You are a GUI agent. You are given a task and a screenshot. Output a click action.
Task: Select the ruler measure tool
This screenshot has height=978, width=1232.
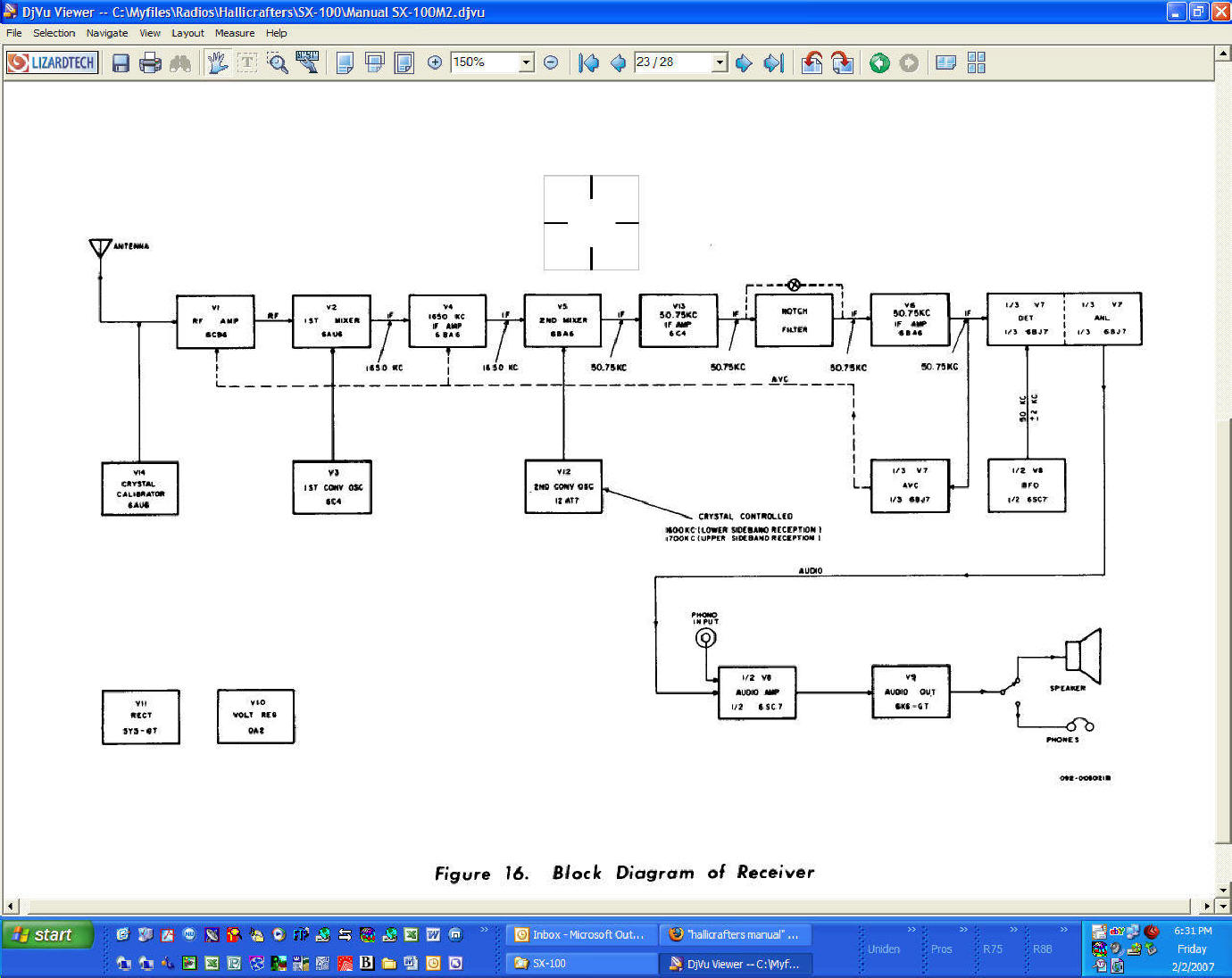coord(308,62)
